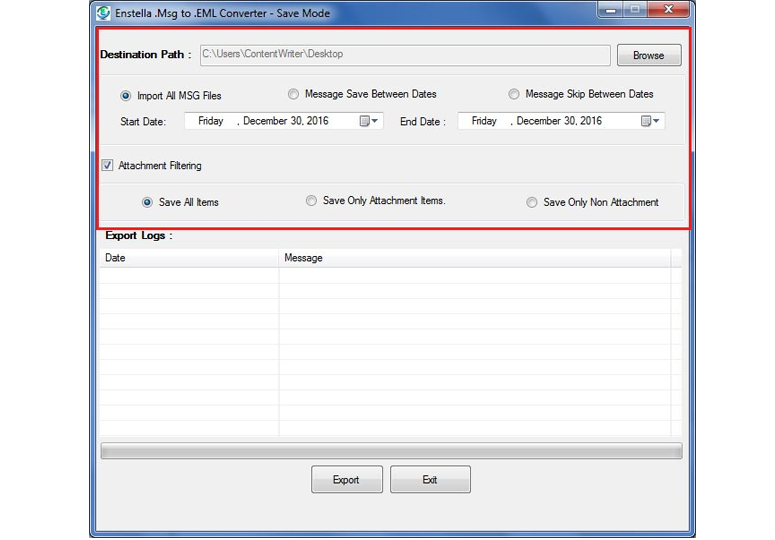Viewport: 775px width, 540px height.
Task: Choose Message Skip Between Dates option
Action: pos(514,95)
